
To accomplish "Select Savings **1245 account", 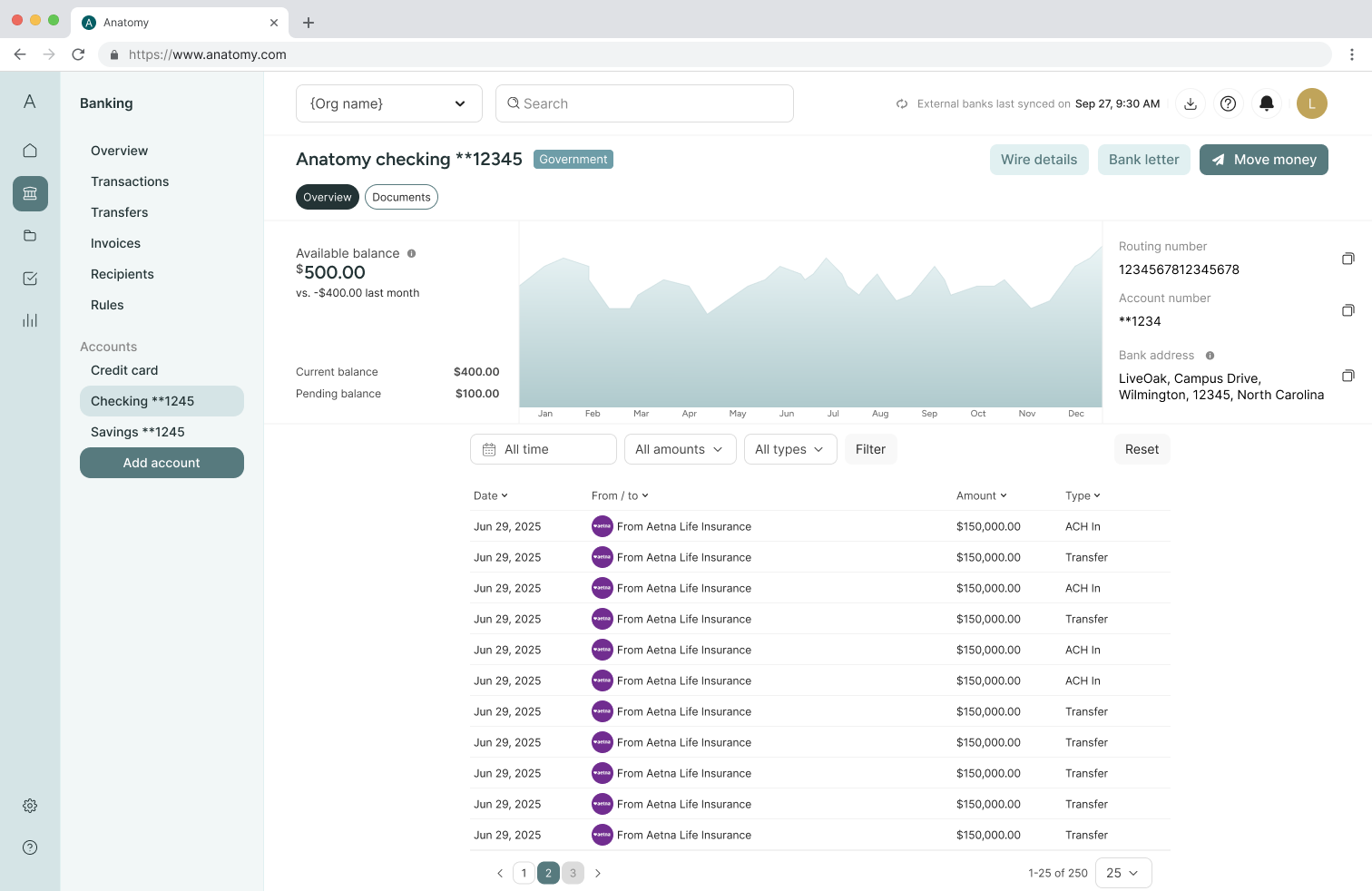I will click(138, 432).
